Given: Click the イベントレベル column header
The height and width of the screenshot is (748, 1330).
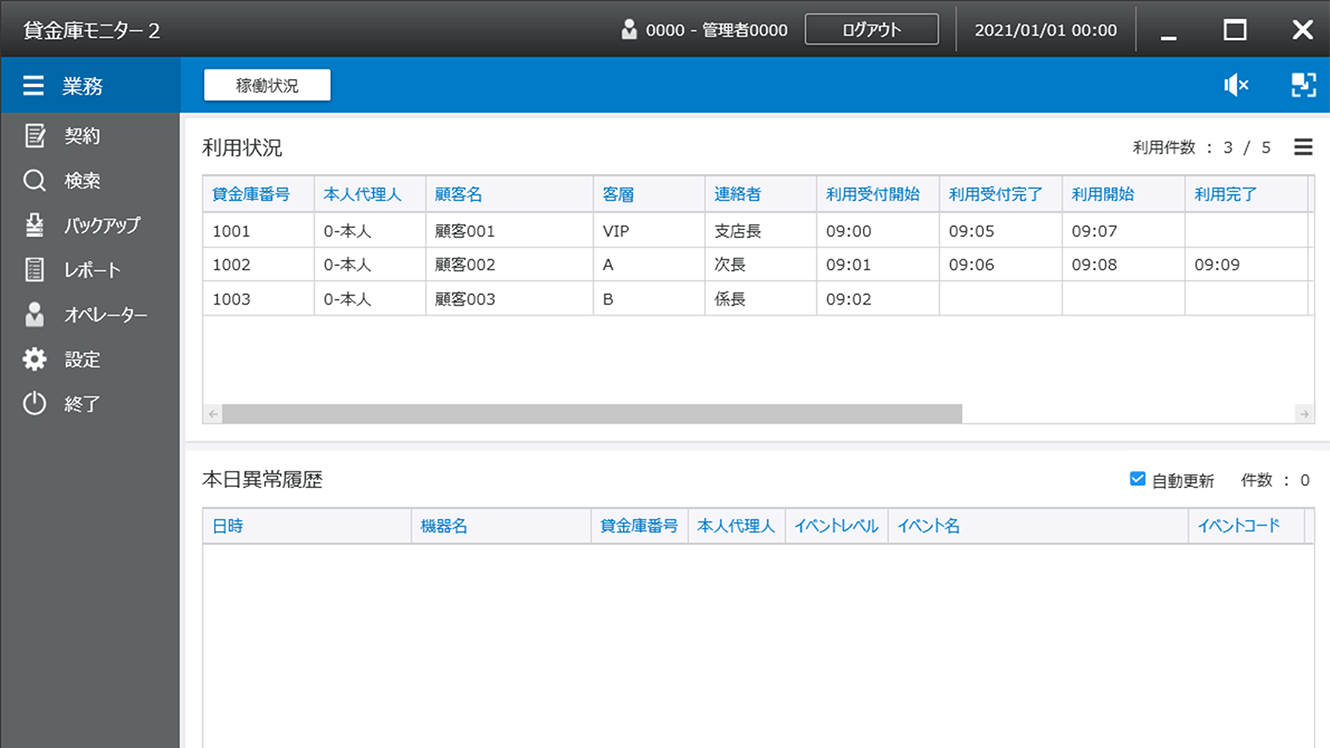Looking at the screenshot, I should tap(836, 526).
